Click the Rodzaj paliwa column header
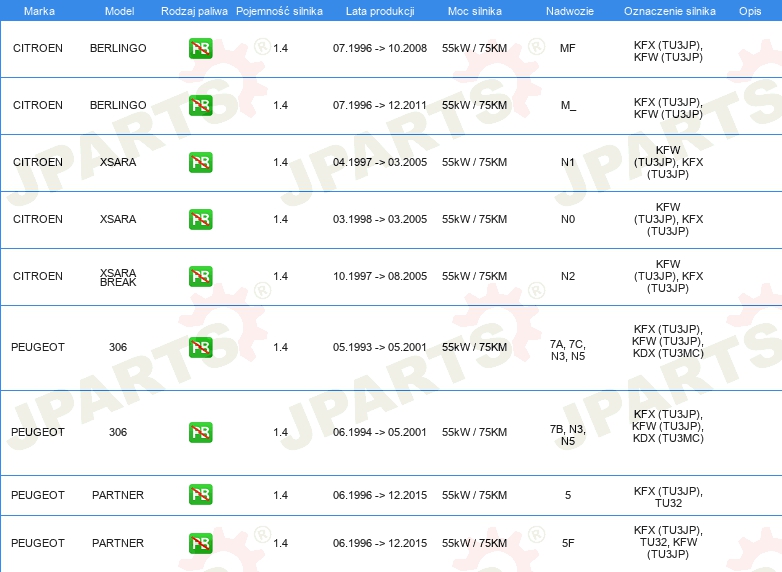The height and width of the screenshot is (572, 782). coord(194,11)
